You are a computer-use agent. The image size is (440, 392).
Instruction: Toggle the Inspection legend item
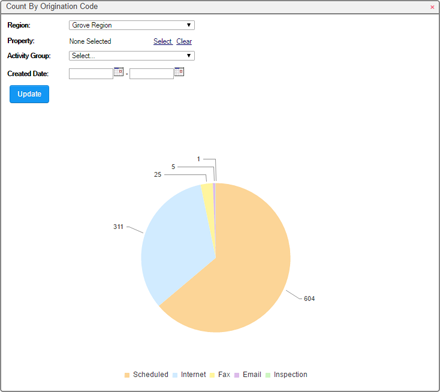(x=286, y=375)
